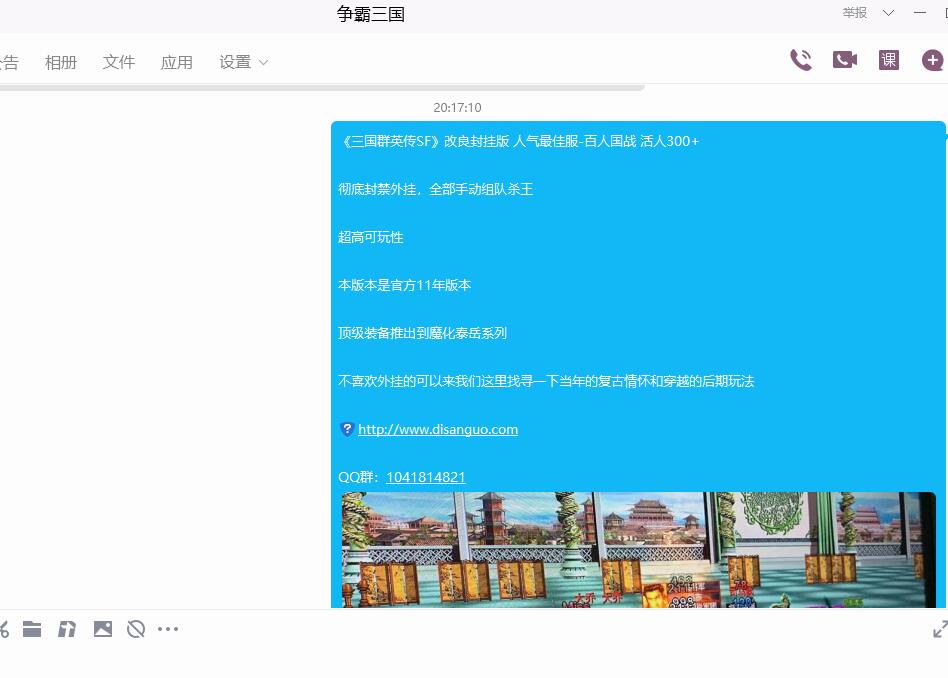Image resolution: width=948 pixels, height=678 pixels.
Task: Open the 应用 tab
Action: pyautogui.click(x=177, y=62)
